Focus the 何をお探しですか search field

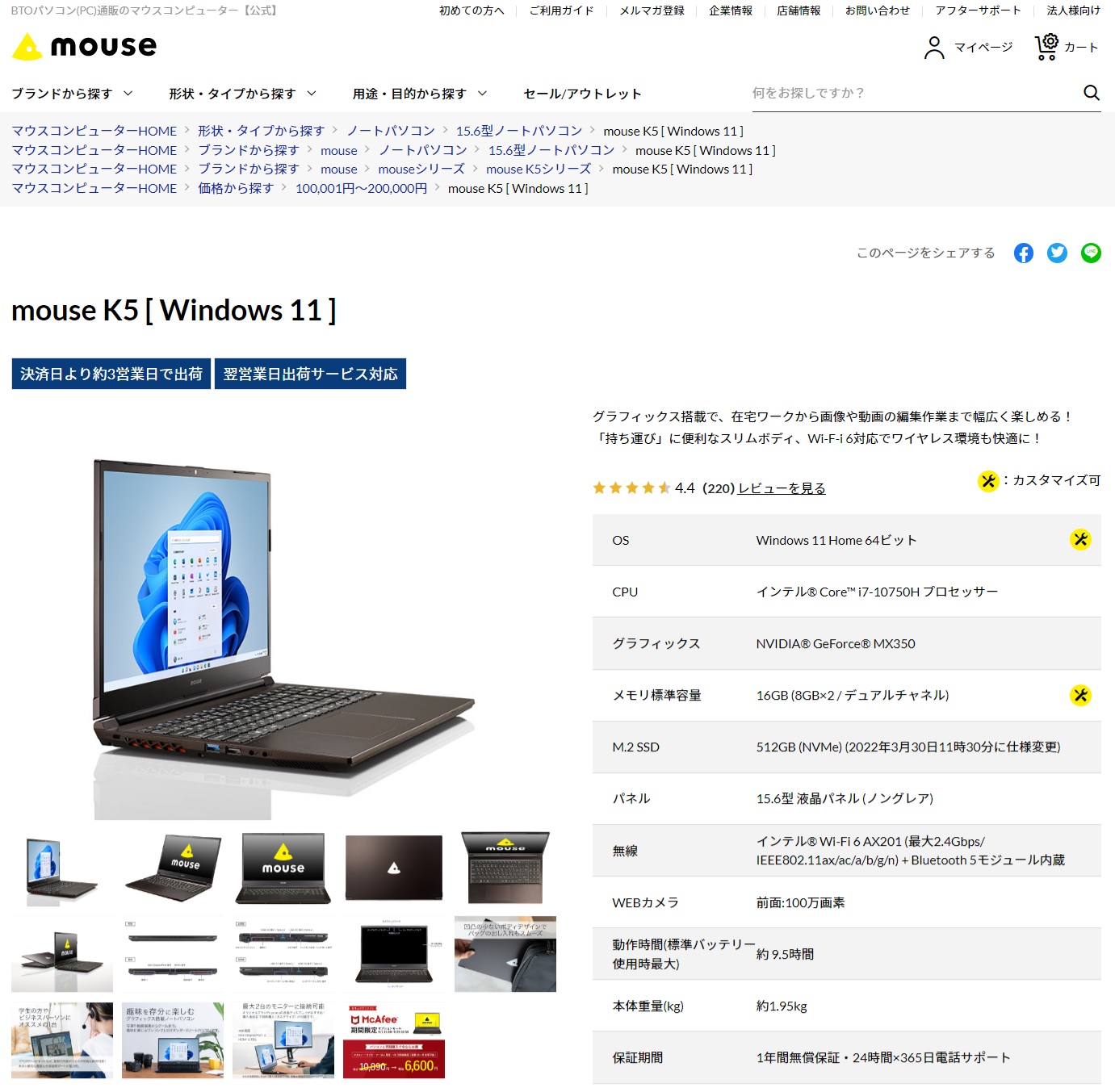(x=914, y=93)
